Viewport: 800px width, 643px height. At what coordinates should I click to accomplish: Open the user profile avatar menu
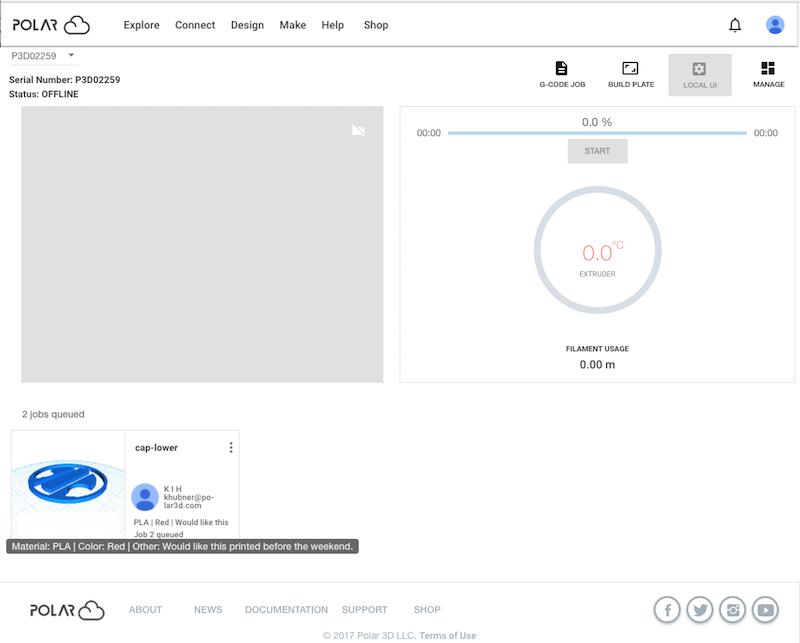[x=774, y=25]
